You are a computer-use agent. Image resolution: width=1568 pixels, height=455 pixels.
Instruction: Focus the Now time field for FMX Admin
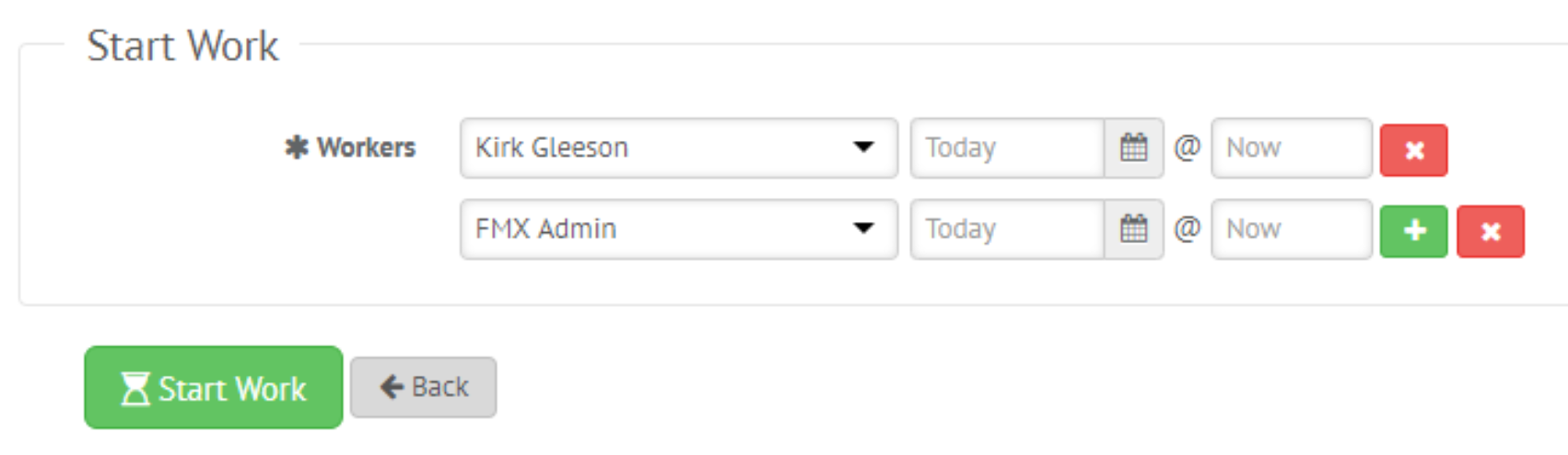[x=1292, y=228]
